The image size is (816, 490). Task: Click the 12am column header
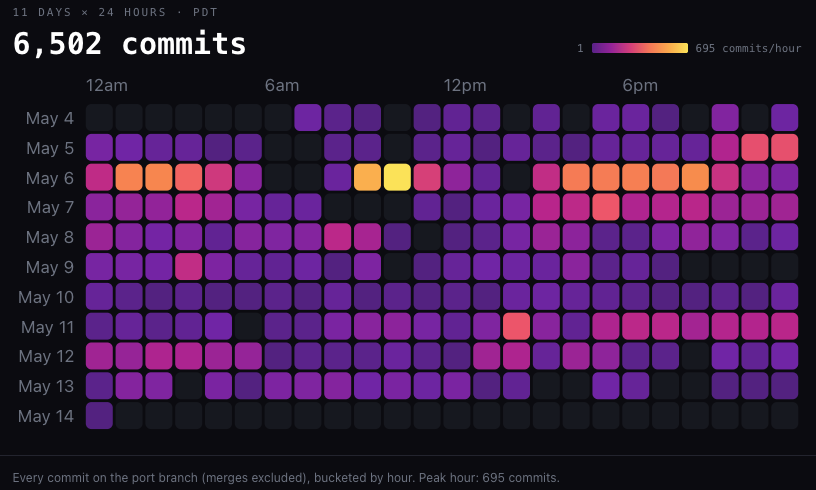click(107, 85)
